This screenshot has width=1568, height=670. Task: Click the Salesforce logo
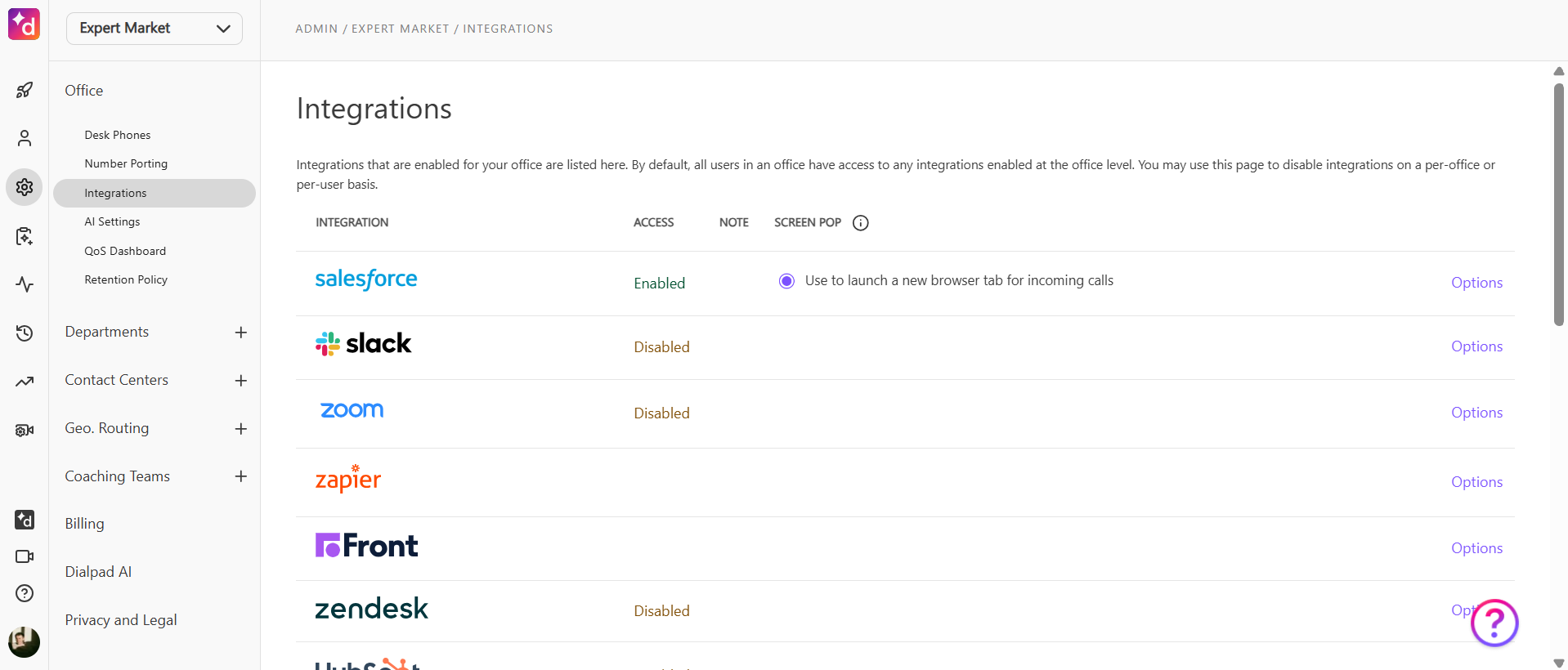(x=366, y=279)
